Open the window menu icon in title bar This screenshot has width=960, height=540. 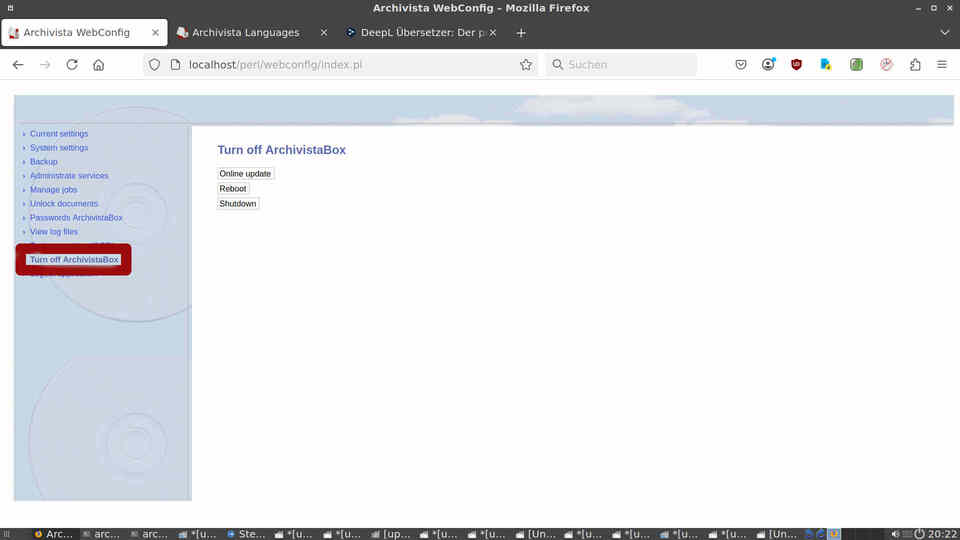tap(10, 8)
